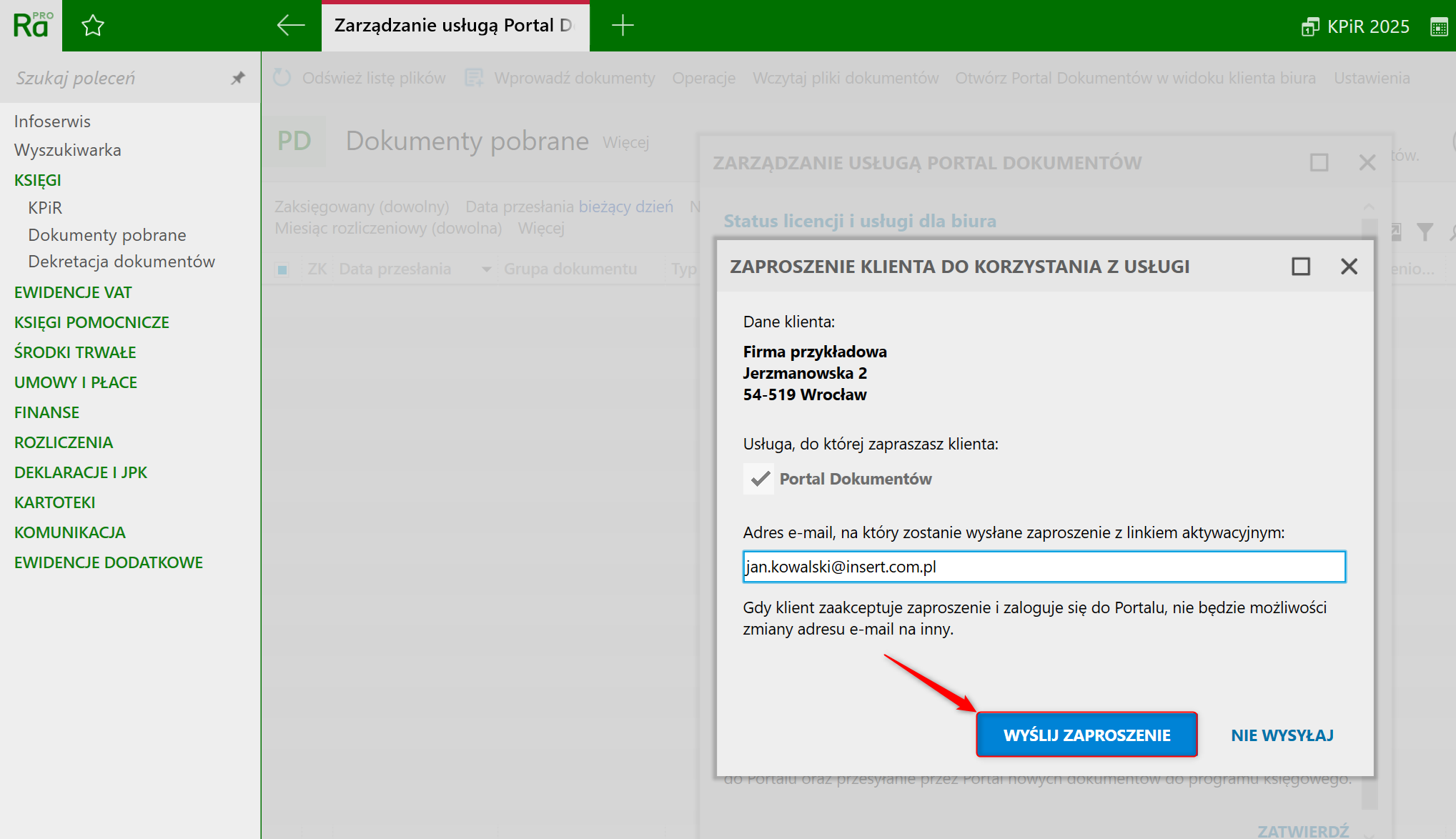The width and height of the screenshot is (1456, 839).
Task: Expand the ŚRODKI TRWAŁE section
Action: pyautogui.click(x=75, y=352)
